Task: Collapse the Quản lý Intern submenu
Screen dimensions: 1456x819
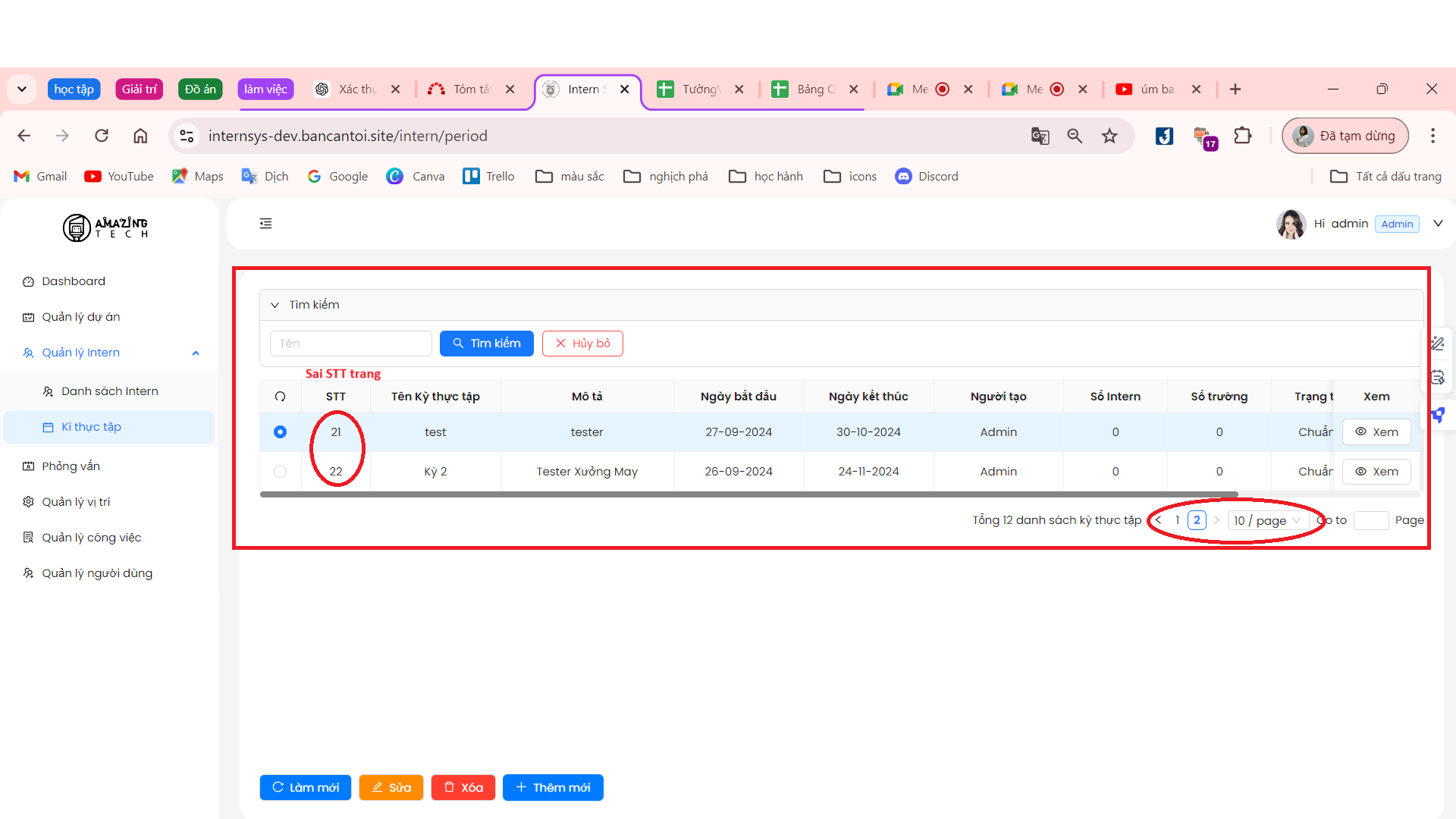Action: tap(196, 353)
